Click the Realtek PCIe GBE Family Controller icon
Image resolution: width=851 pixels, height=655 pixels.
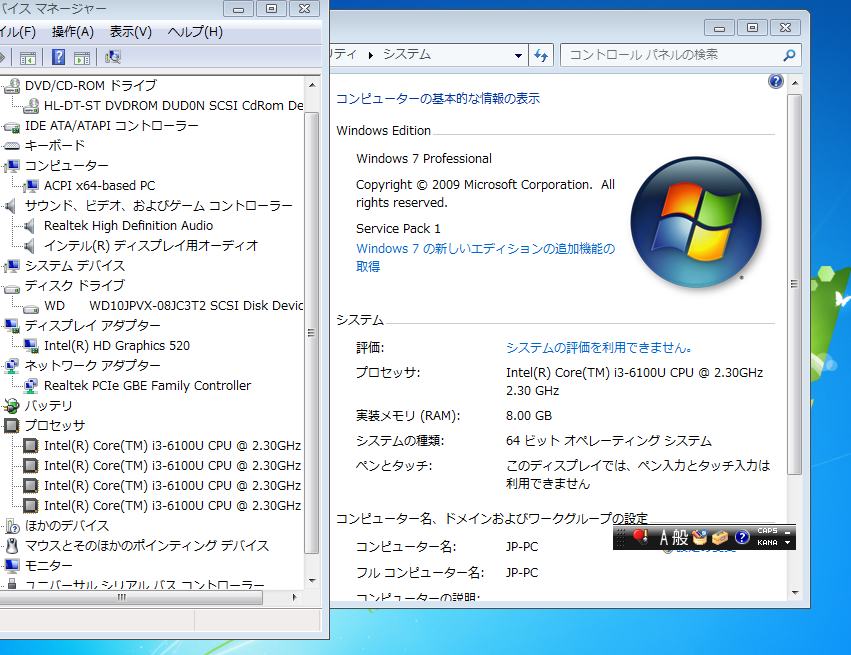point(31,386)
